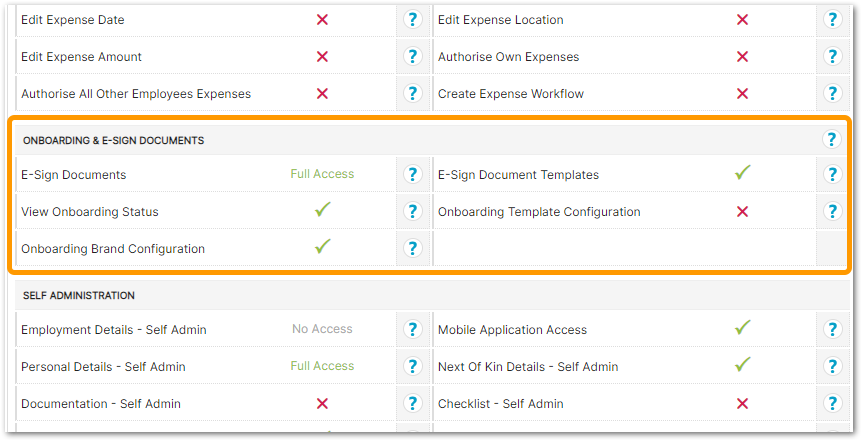Screen dimensions: 862x441
Task: Click help icon for Create Expense Workflow
Action: click(x=832, y=94)
